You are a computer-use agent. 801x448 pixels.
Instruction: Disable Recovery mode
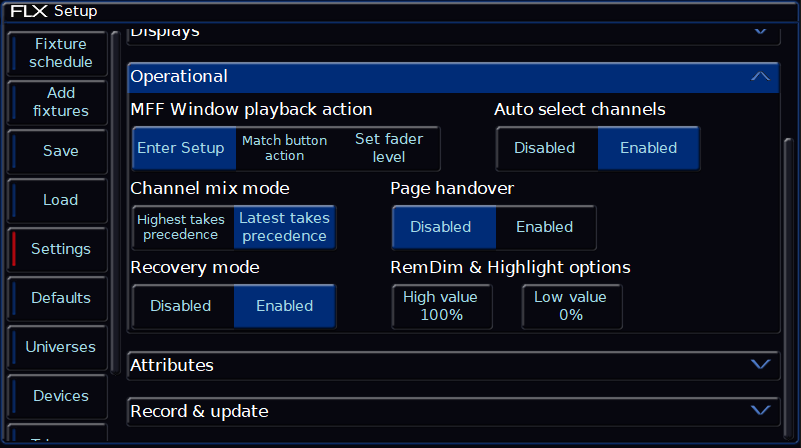pos(181,306)
